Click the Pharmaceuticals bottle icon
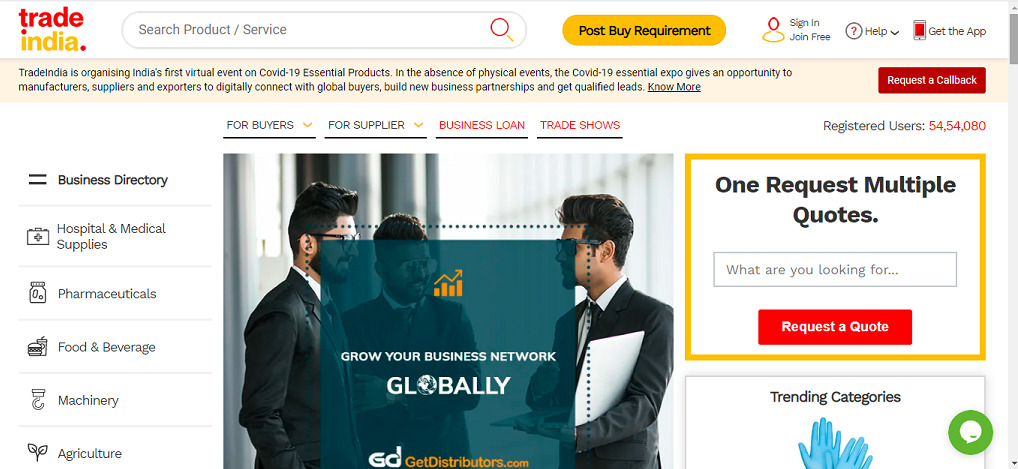 [x=38, y=293]
